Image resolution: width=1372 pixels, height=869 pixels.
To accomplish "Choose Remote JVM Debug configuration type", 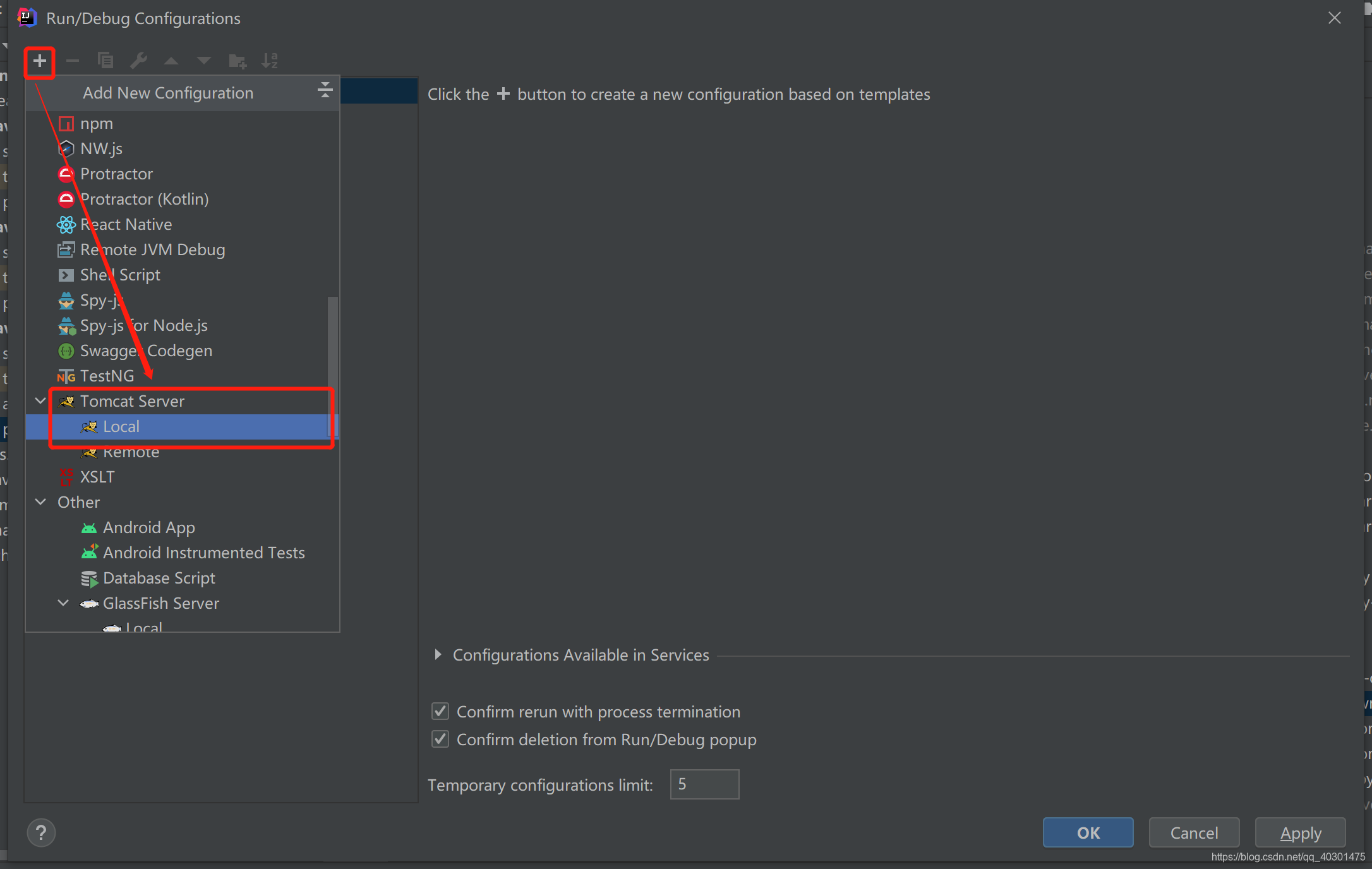I will [152, 250].
